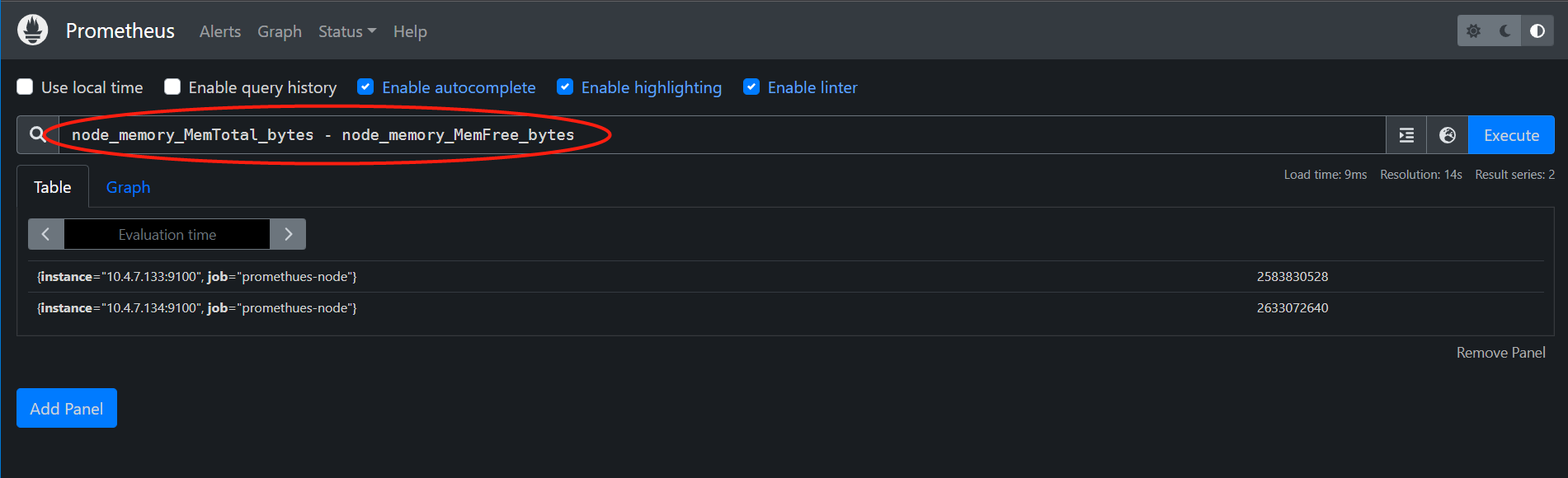This screenshot has width=1568, height=478.
Task: Turn off the Enable linter checkbox
Action: pos(751,87)
